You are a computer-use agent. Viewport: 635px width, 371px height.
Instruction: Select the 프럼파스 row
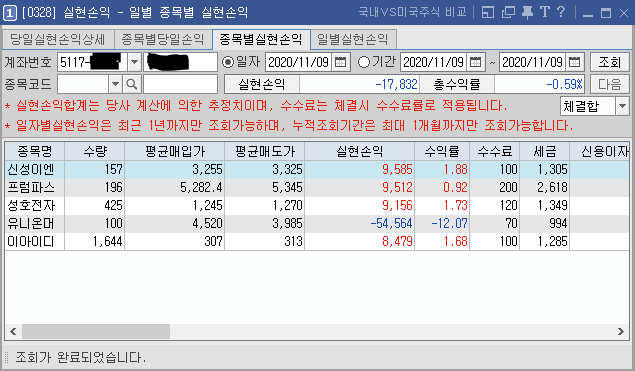tap(317, 188)
